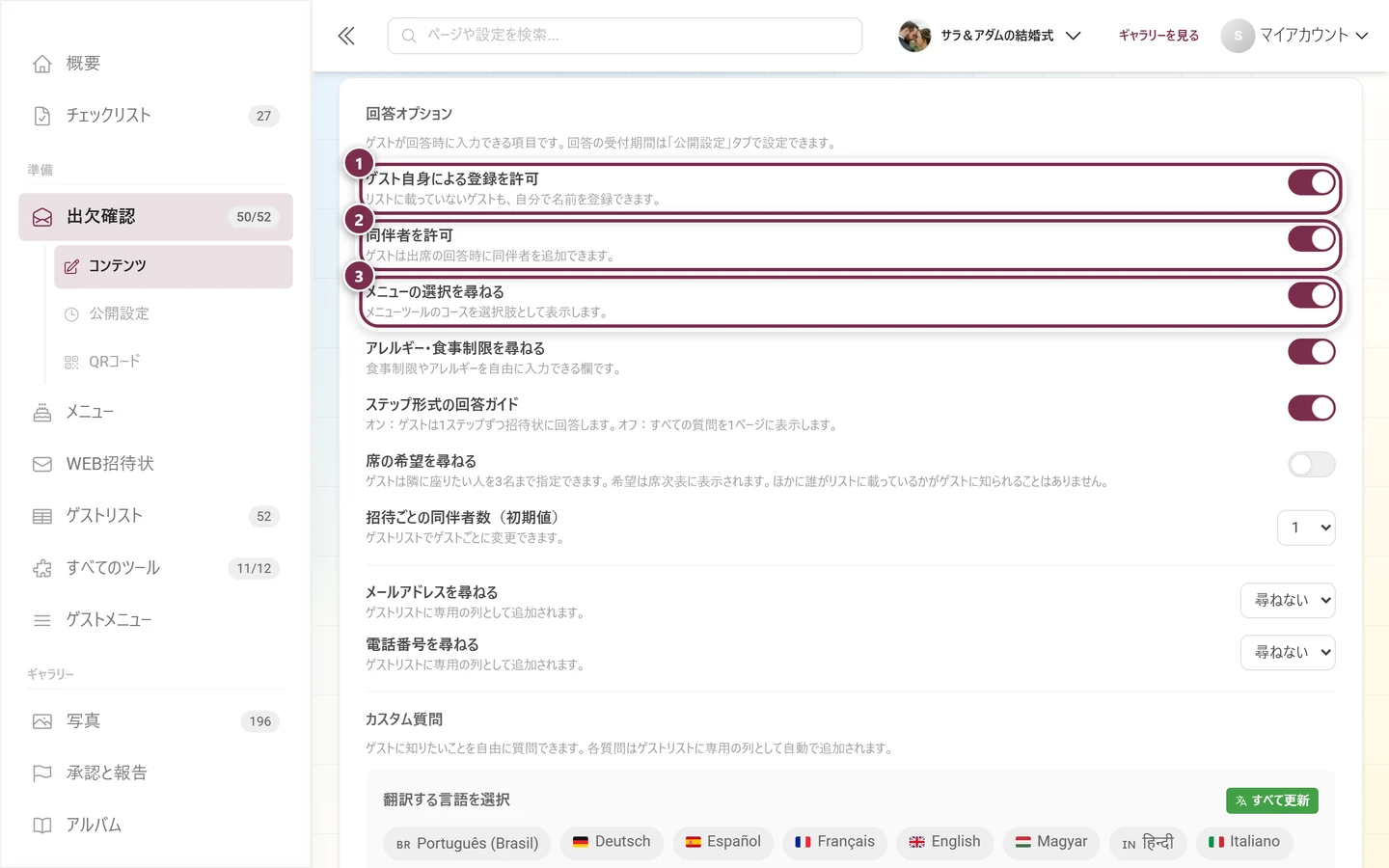Collapse the sidebar with double-chevron icon
The width and height of the screenshot is (1389, 868).
click(x=346, y=36)
